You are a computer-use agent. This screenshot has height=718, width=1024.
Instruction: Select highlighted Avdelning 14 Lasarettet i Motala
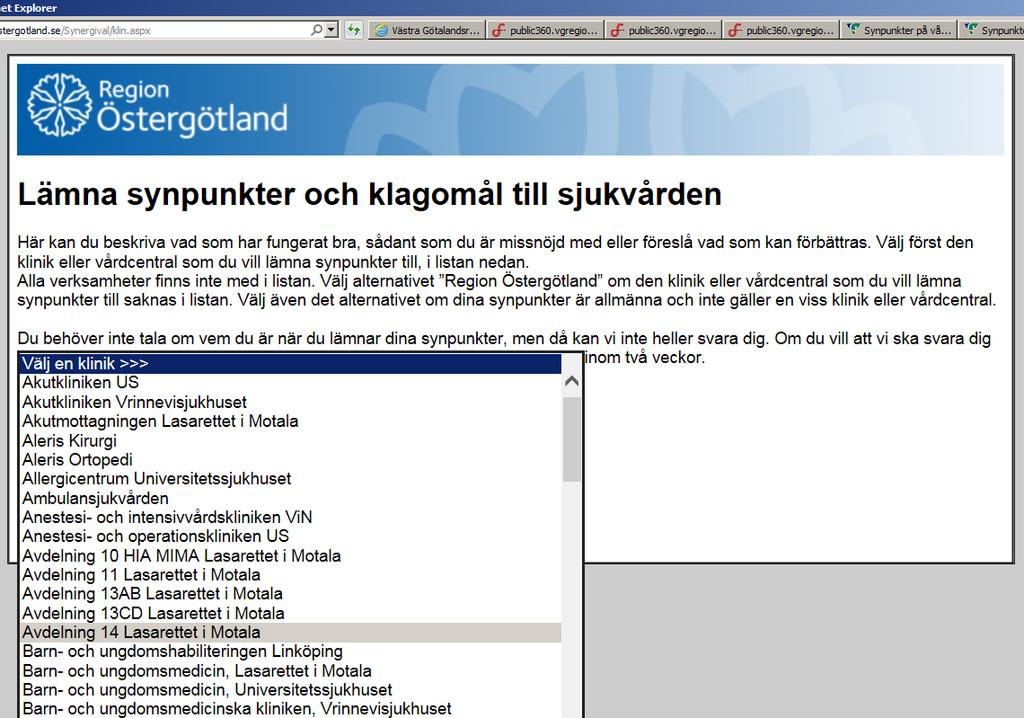point(291,632)
